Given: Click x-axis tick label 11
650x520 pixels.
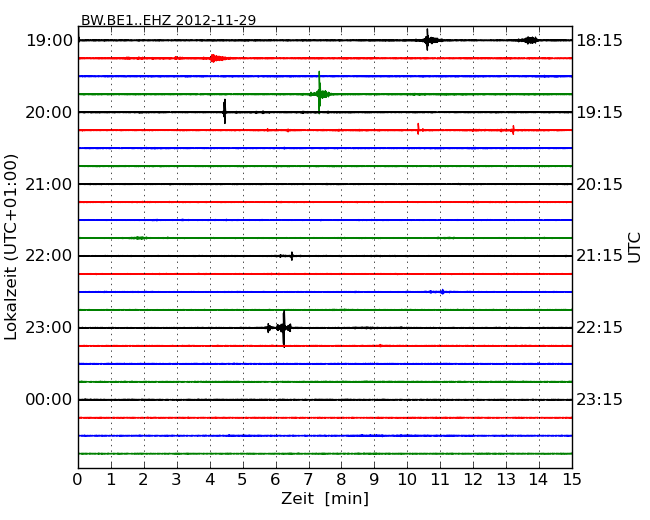Looking at the screenshot, I should 440,479.
